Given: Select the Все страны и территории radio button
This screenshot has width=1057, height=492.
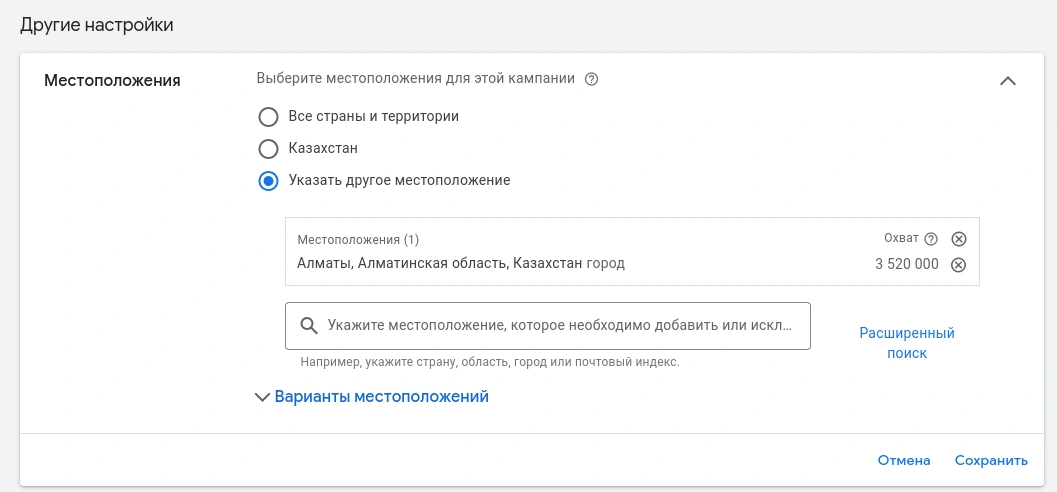Looking at the screenshot, I should click(268, 117).
